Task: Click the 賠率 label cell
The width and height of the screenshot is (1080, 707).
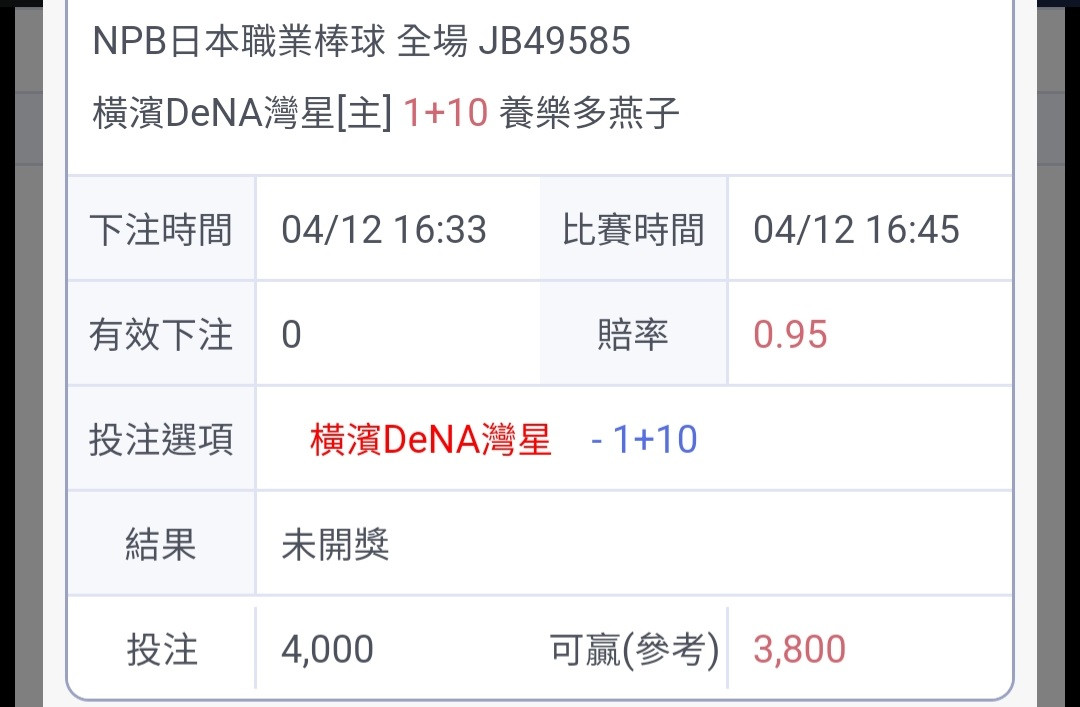Action: (633, 334)
